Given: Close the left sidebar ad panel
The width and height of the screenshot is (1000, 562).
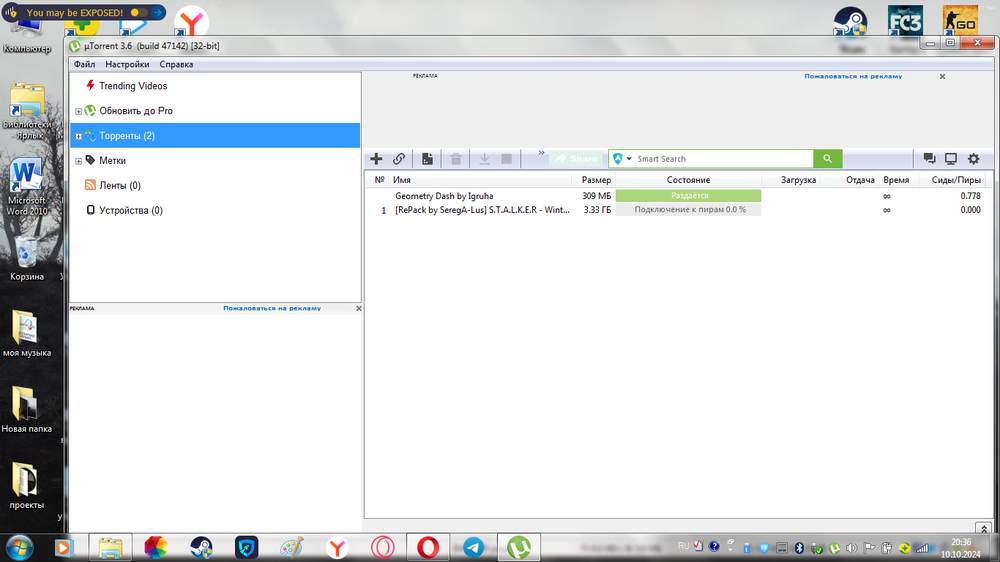Looking at the screenshot, I should pyautogui.click(x=358, y=309).
